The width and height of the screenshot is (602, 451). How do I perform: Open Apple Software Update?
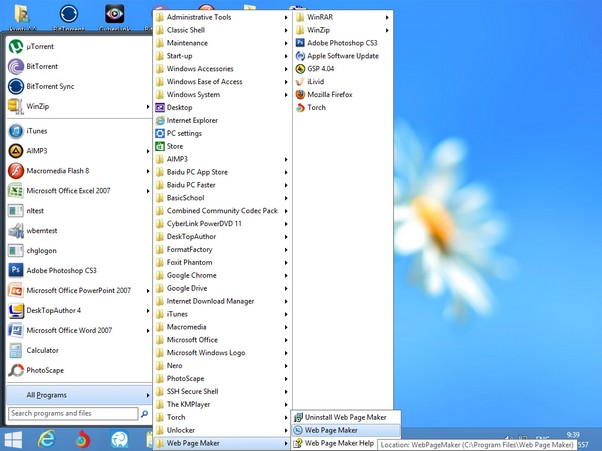(343, 56)
